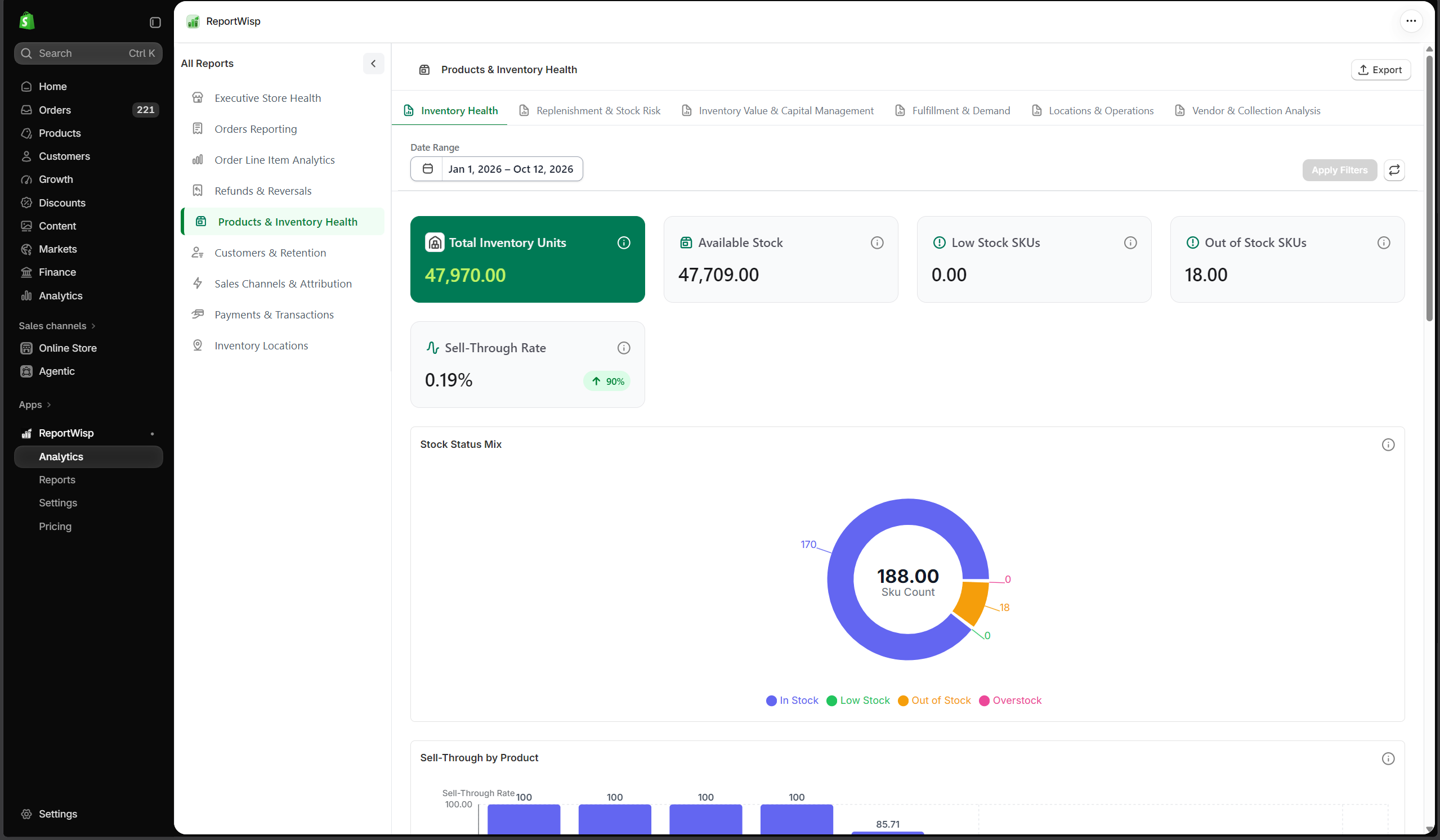The image size is (1440, 840).
Task: Open the three-dot more actions menu
Action: (x=1410, y=21)
